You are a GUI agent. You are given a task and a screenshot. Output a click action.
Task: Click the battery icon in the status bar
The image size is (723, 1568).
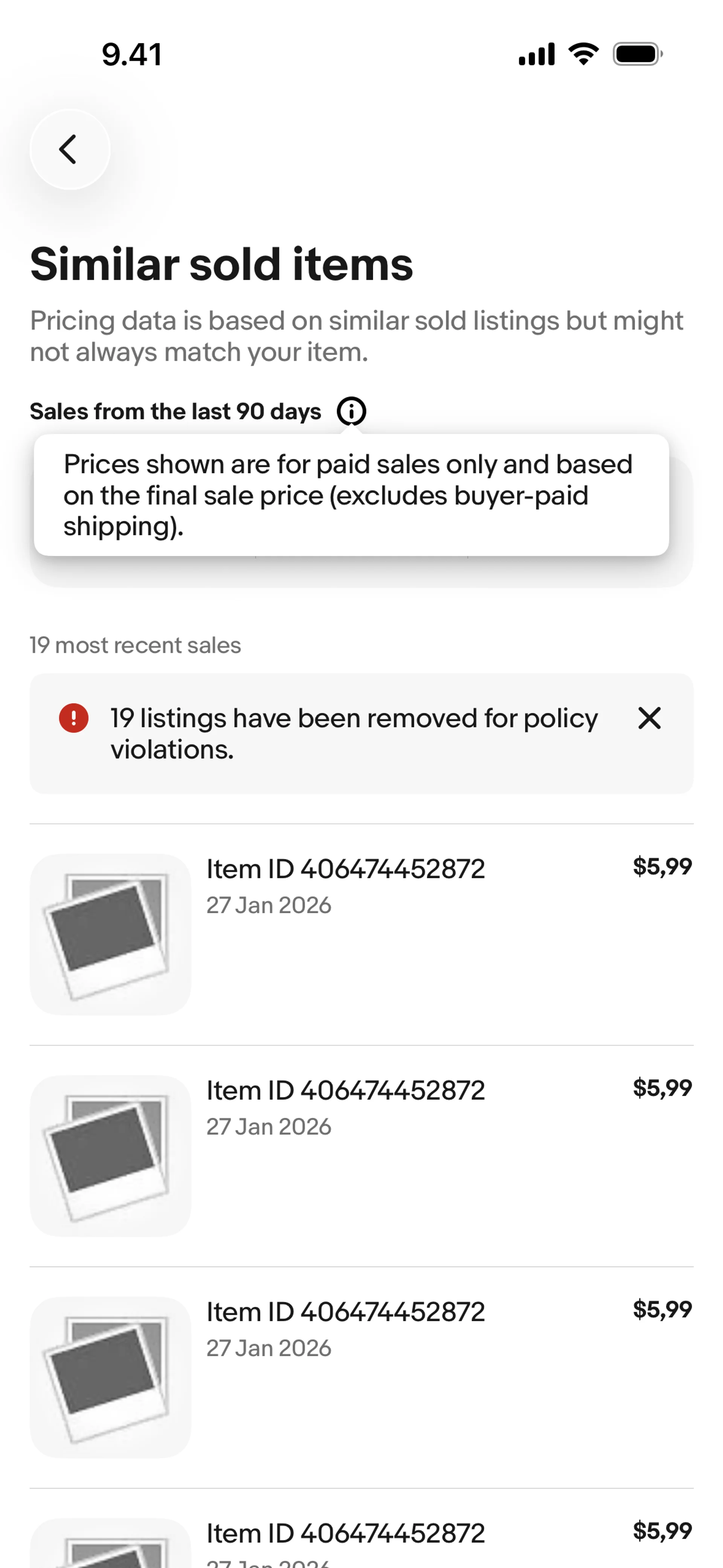click(638, 54)
